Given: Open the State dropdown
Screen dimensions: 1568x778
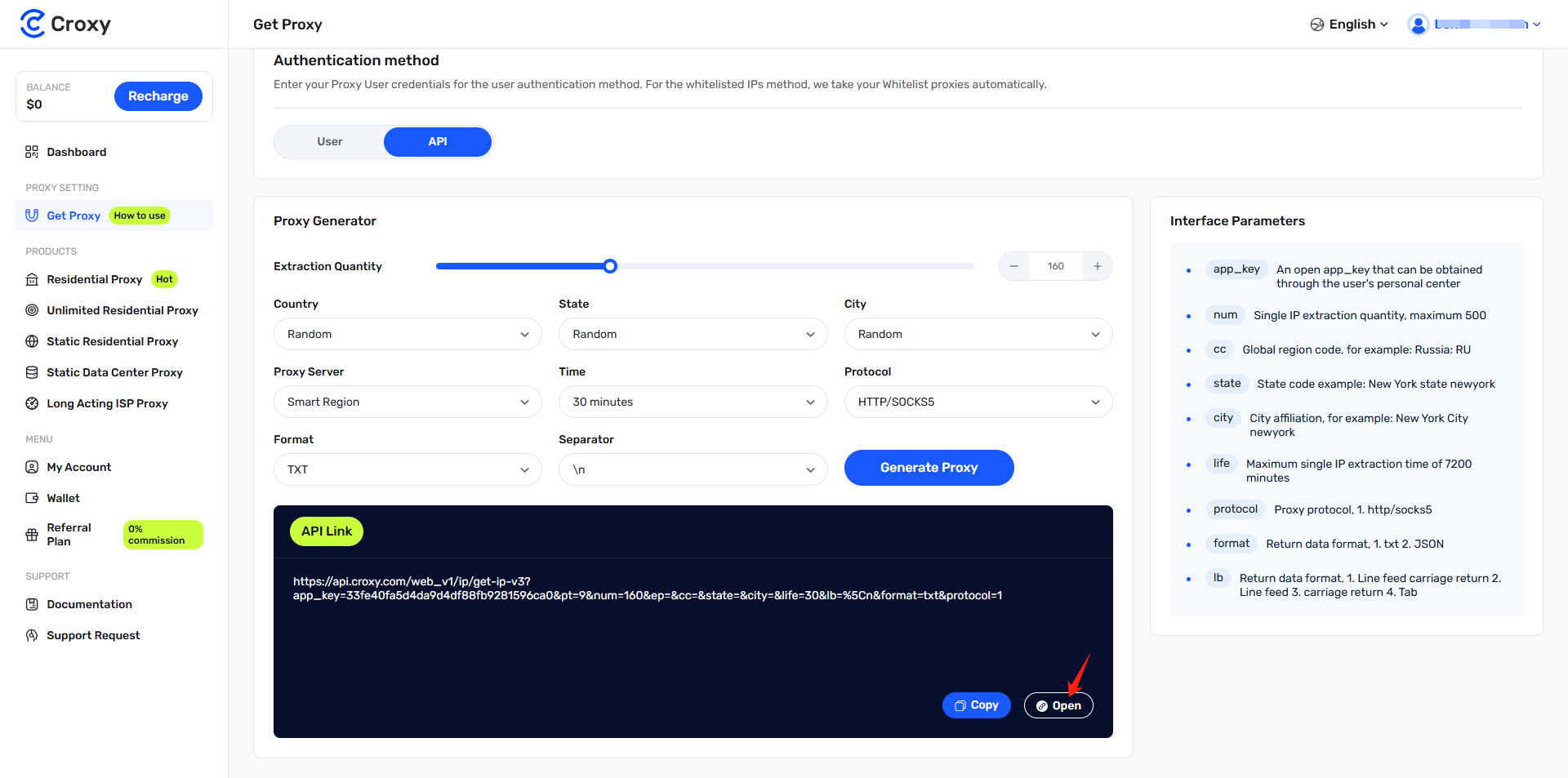Looking at the screenshot, I should (693, 334).
